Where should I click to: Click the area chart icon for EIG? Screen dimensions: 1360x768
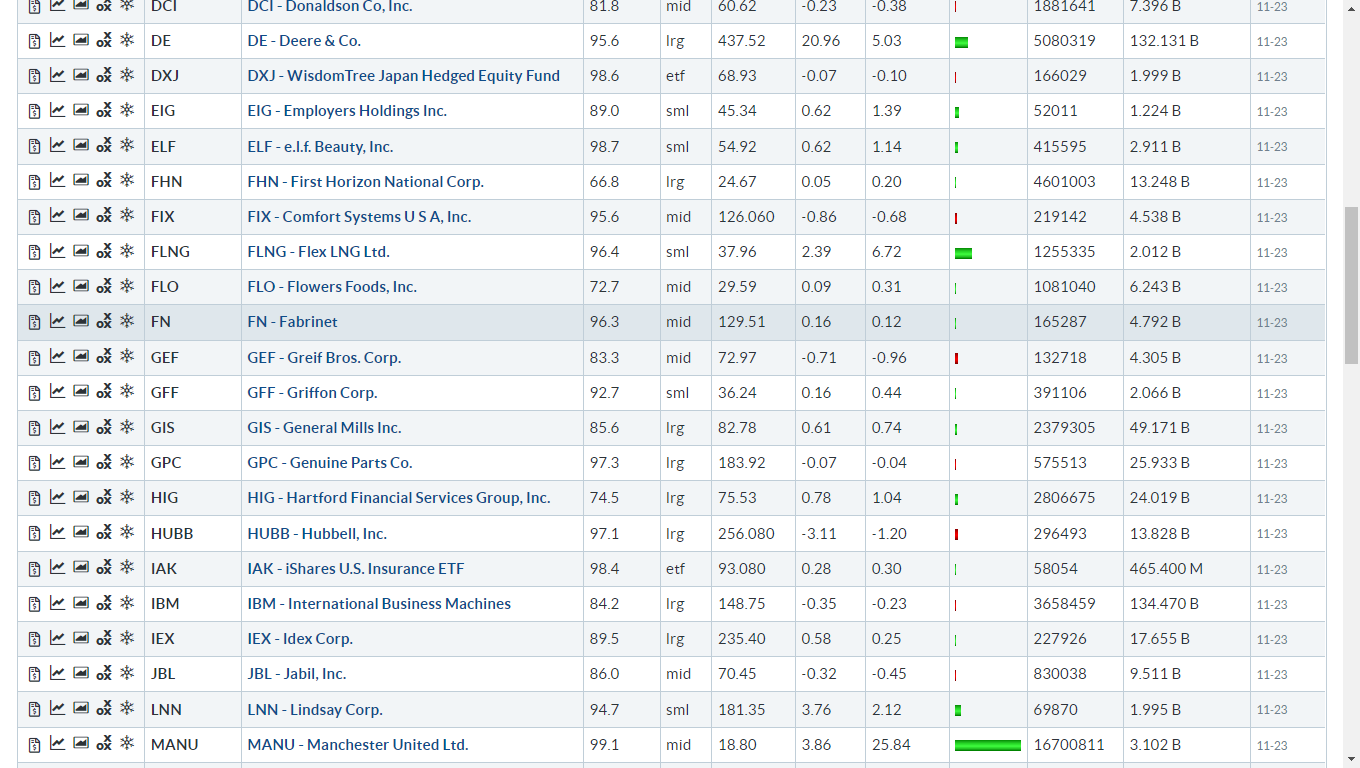(81, 110)
